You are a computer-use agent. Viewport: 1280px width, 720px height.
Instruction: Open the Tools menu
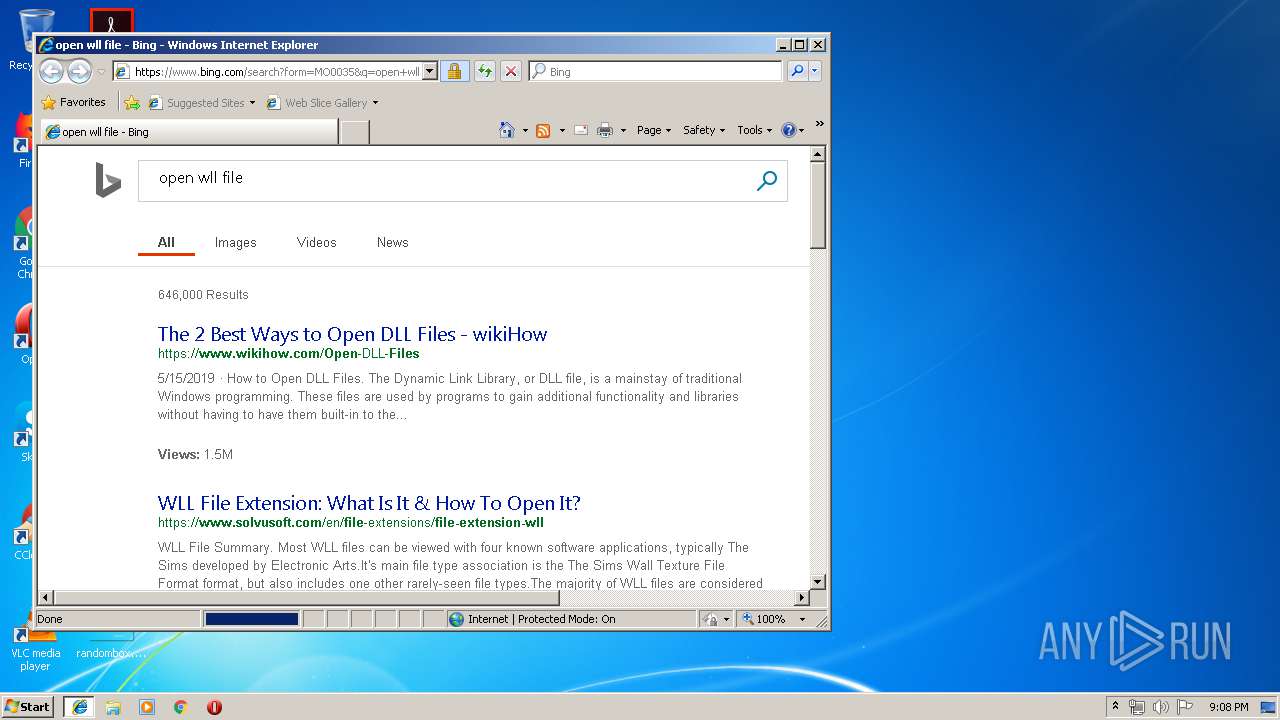[x=755, y=130]
